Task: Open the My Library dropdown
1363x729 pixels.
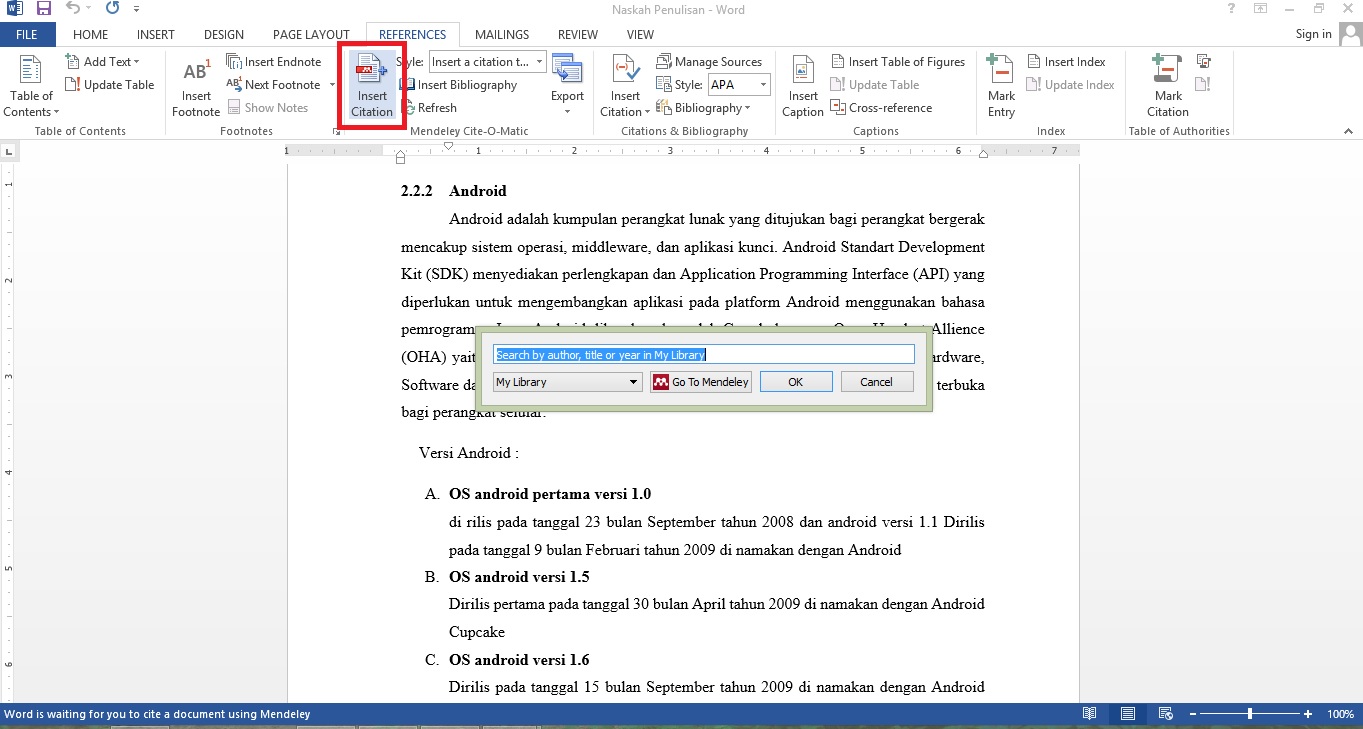Action: click(x=568, y=382)
